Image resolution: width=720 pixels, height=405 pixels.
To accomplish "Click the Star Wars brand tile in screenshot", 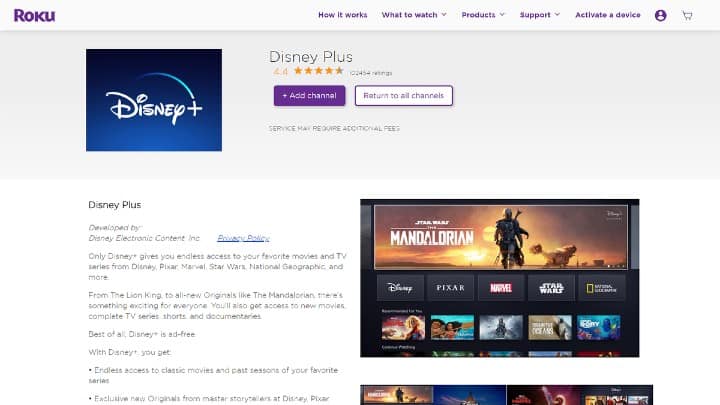I will pos(551,288).
